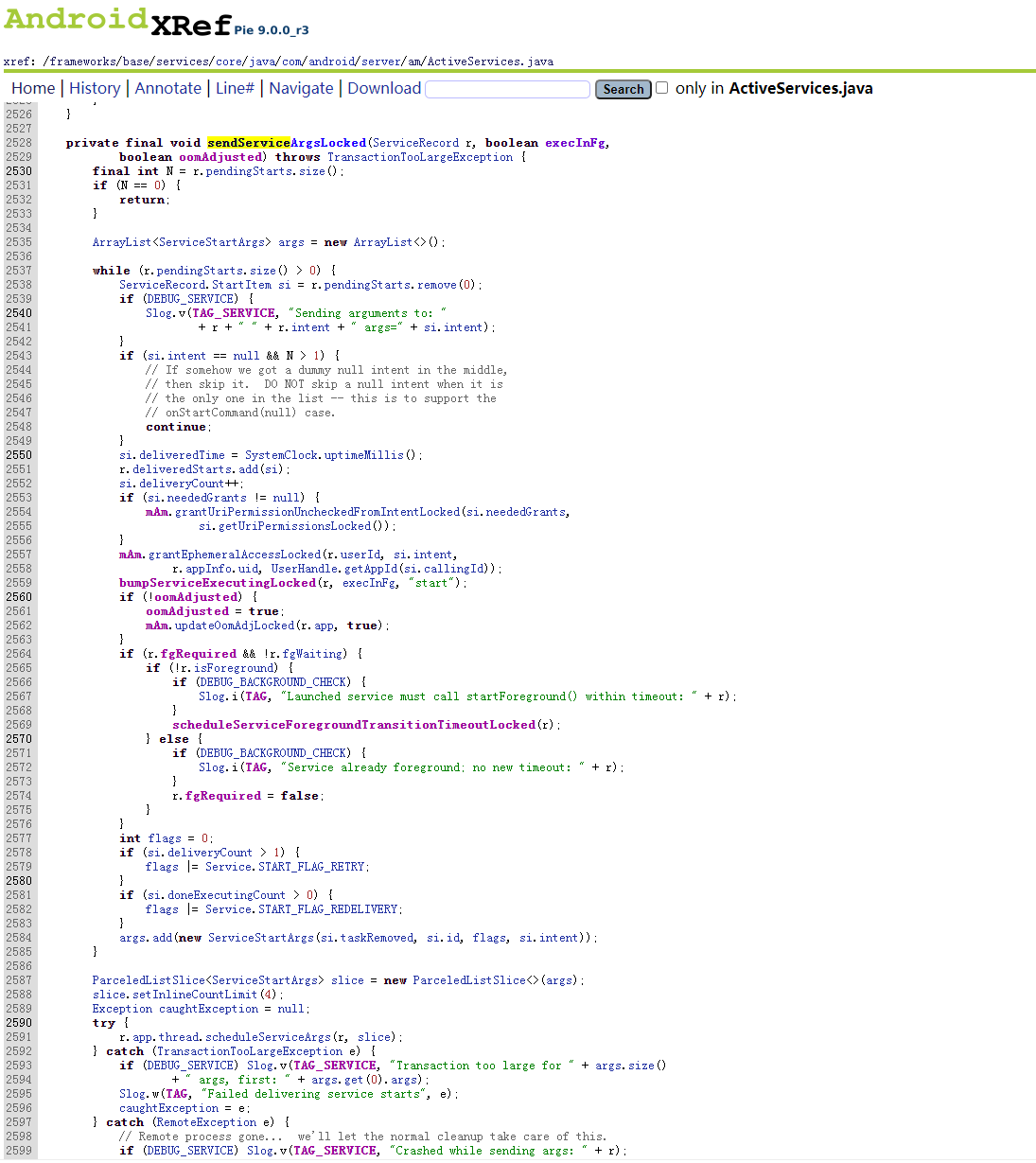Click the SystemClock symbol link
The width and height of the screenshot is (1036, 1163).
[281, 455]
